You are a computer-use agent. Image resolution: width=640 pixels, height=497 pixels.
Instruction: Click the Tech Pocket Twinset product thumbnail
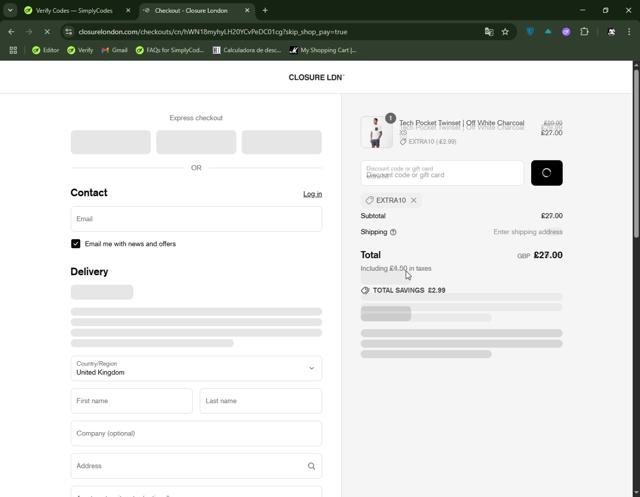(x=376, y=132)
